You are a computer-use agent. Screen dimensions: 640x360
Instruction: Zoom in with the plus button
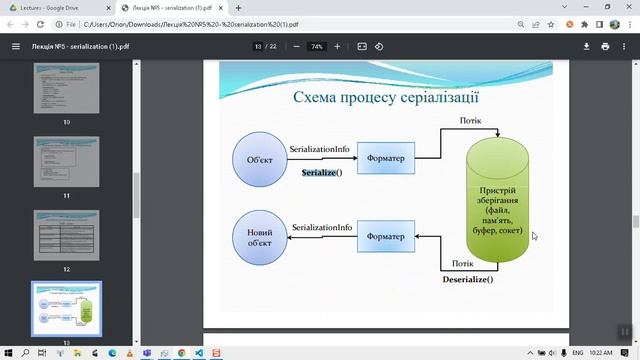[x=337, y=47]
